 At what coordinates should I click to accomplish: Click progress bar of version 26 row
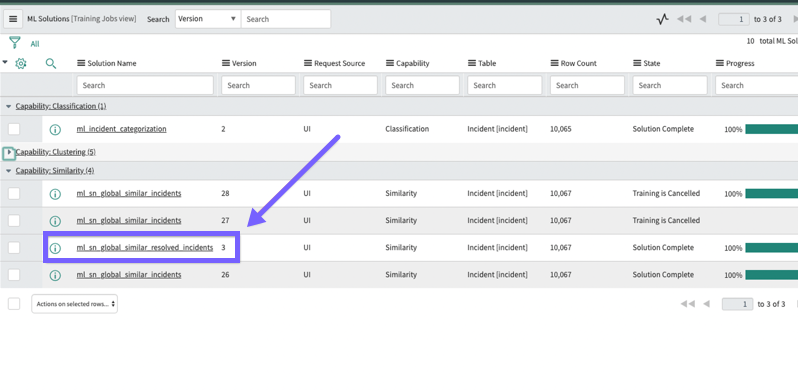[x=772, y=275]
